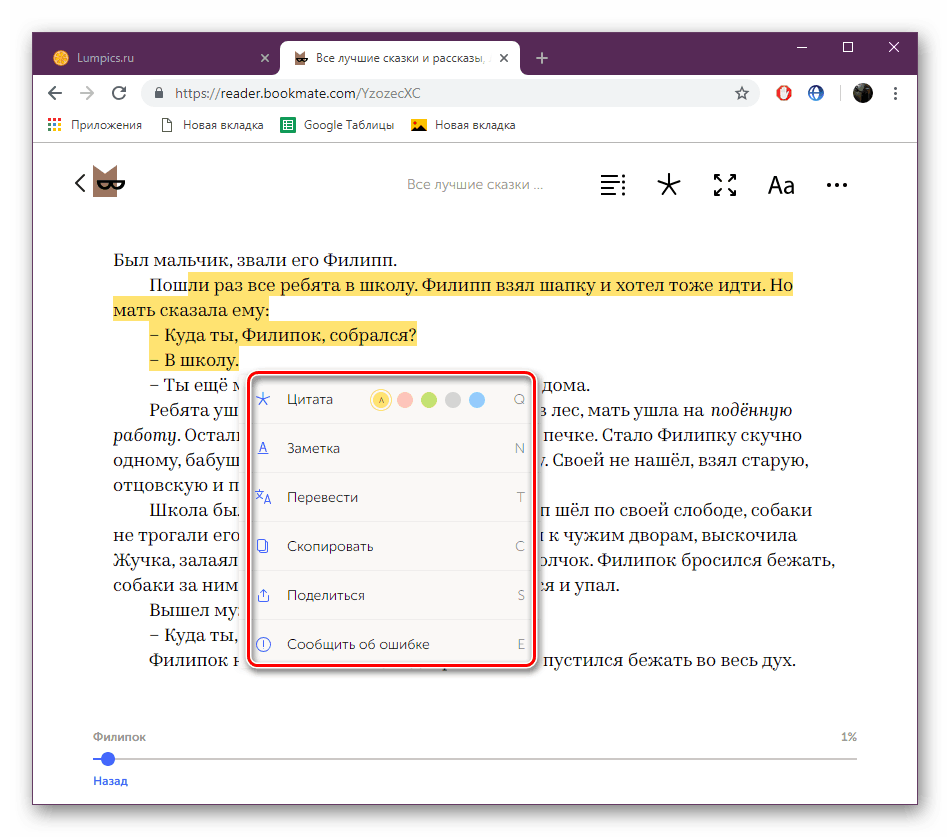Image resolution: width=950 pixels, height=837 pixels.
Task: Open the table of contents icon
Action: point(613,185)
